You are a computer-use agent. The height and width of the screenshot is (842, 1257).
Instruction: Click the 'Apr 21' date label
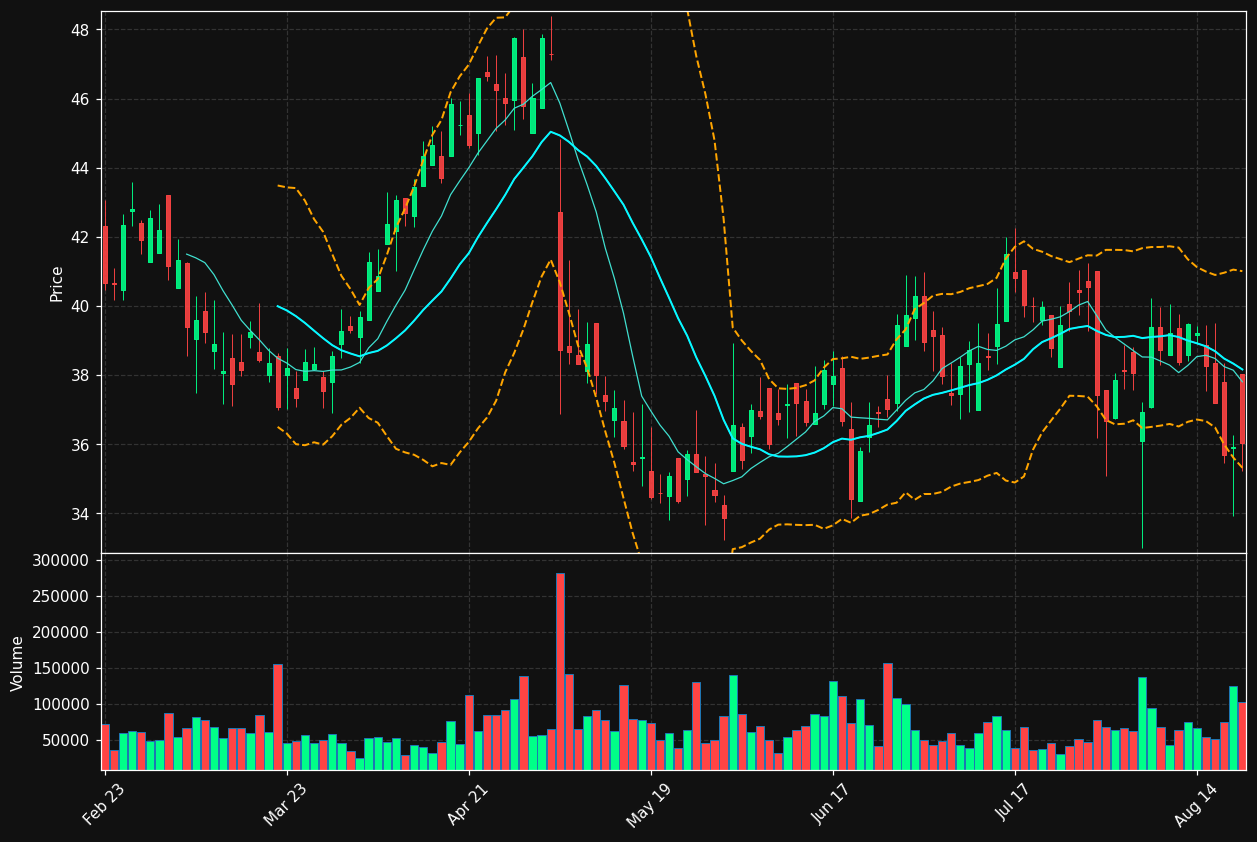coord(469,804)
